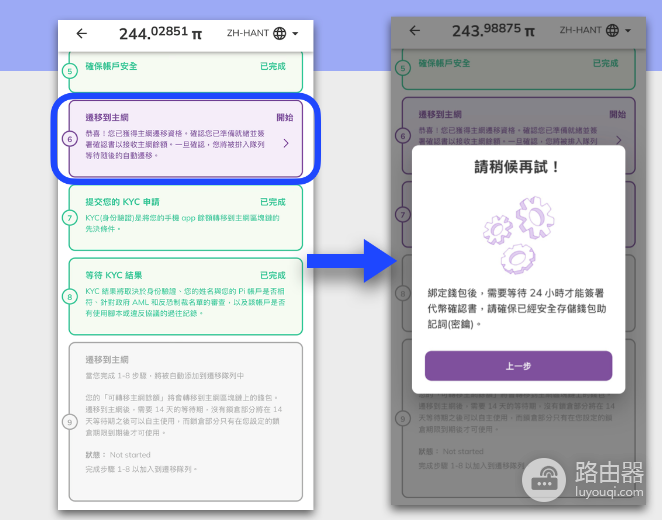
Task: Click the 綁定錢包後 24 小時 message text
Action: [517, 309]
